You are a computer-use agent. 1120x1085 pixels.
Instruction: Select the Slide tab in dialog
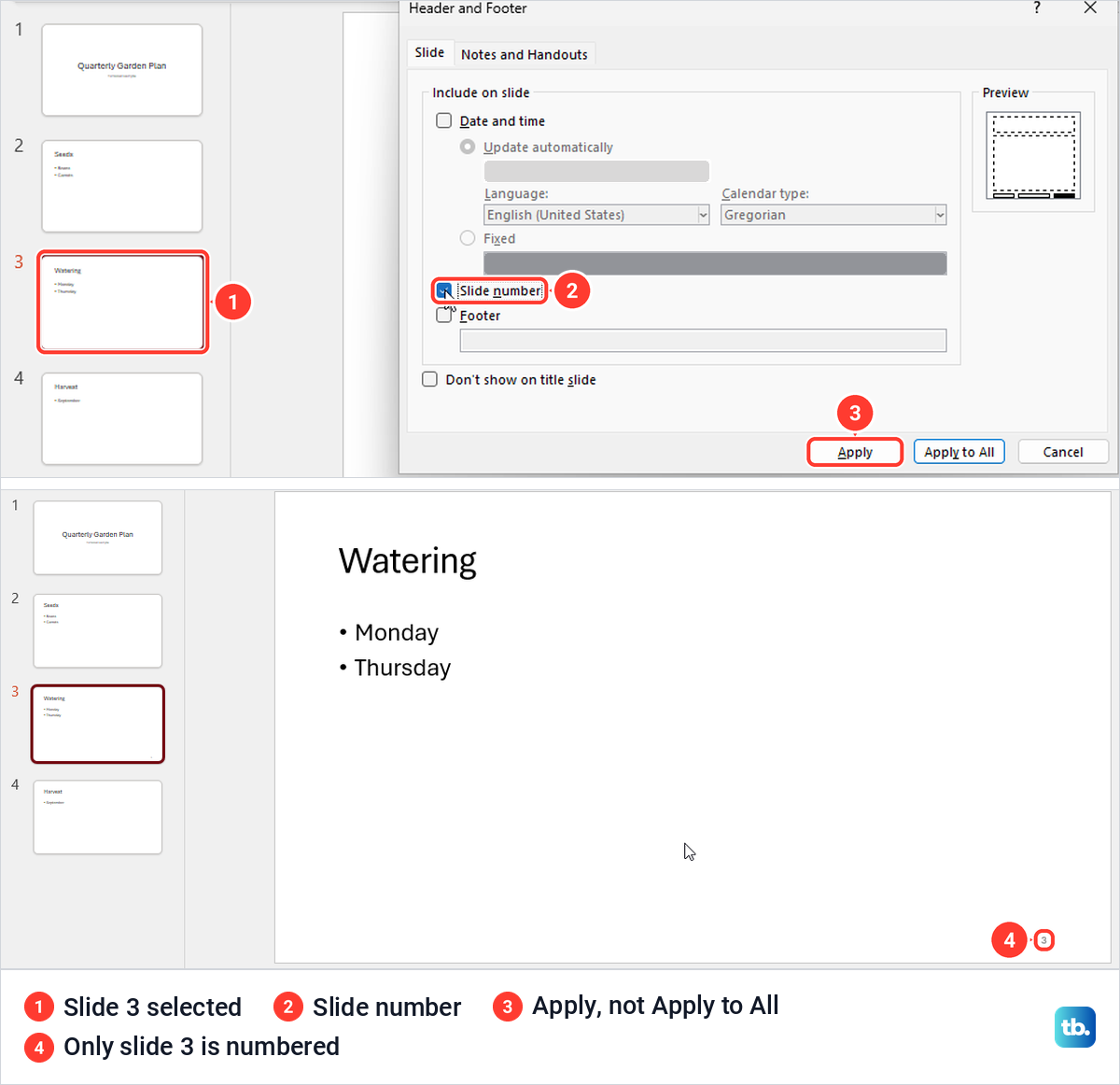click(x=429, y=52)
